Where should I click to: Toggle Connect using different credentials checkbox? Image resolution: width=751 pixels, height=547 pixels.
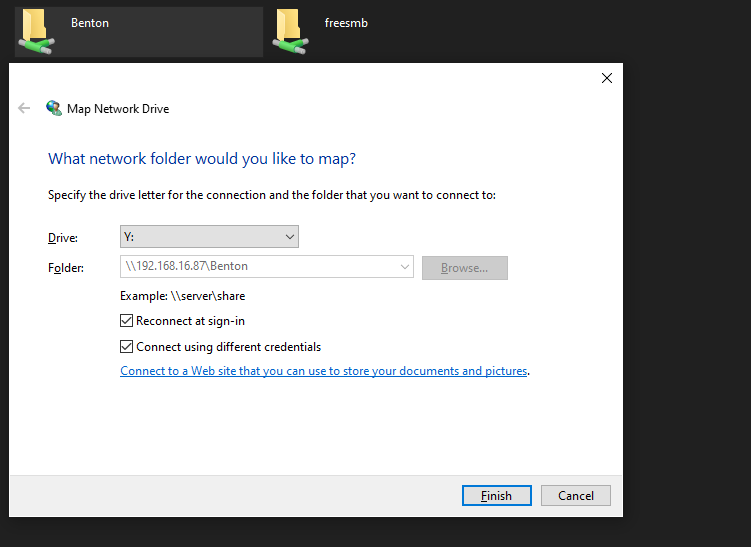pos(126,346)
